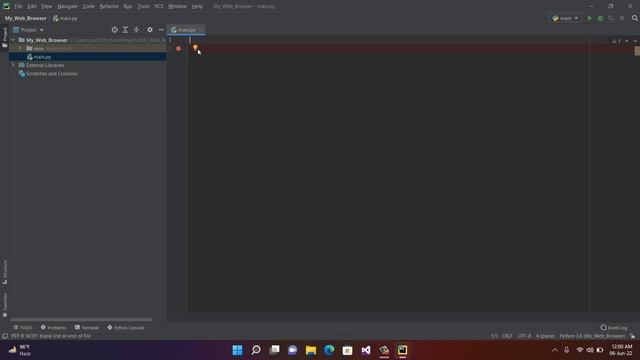
Task: Close the main.py editor tab
Action: tap(201, 30)
